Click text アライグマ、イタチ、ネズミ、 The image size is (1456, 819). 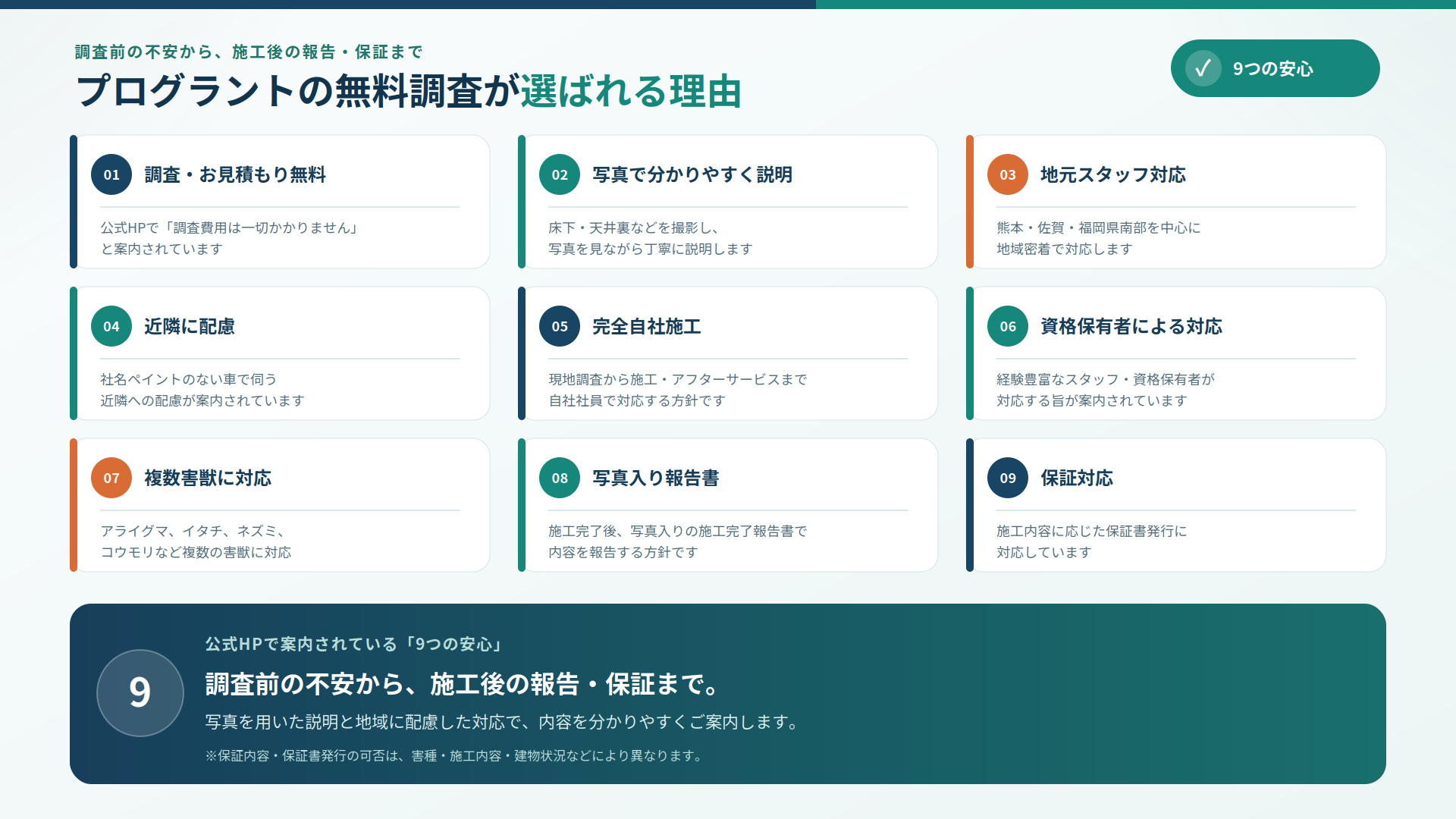[x=193, y=531]
